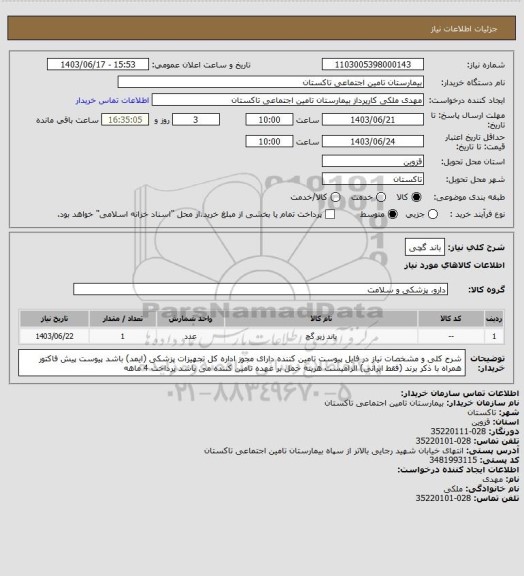
Task: Click the عدد unit cell
Action: point(190,336)
